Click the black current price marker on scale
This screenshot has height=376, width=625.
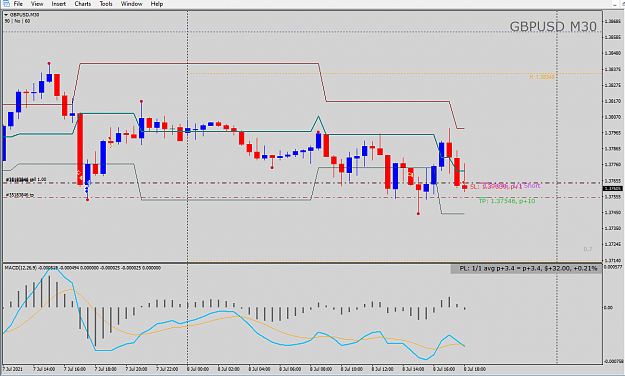[613, 189]
